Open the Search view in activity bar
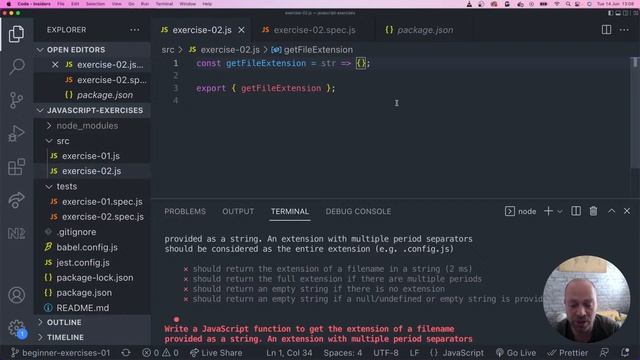640x360 pixels. [x=16, y=67]
